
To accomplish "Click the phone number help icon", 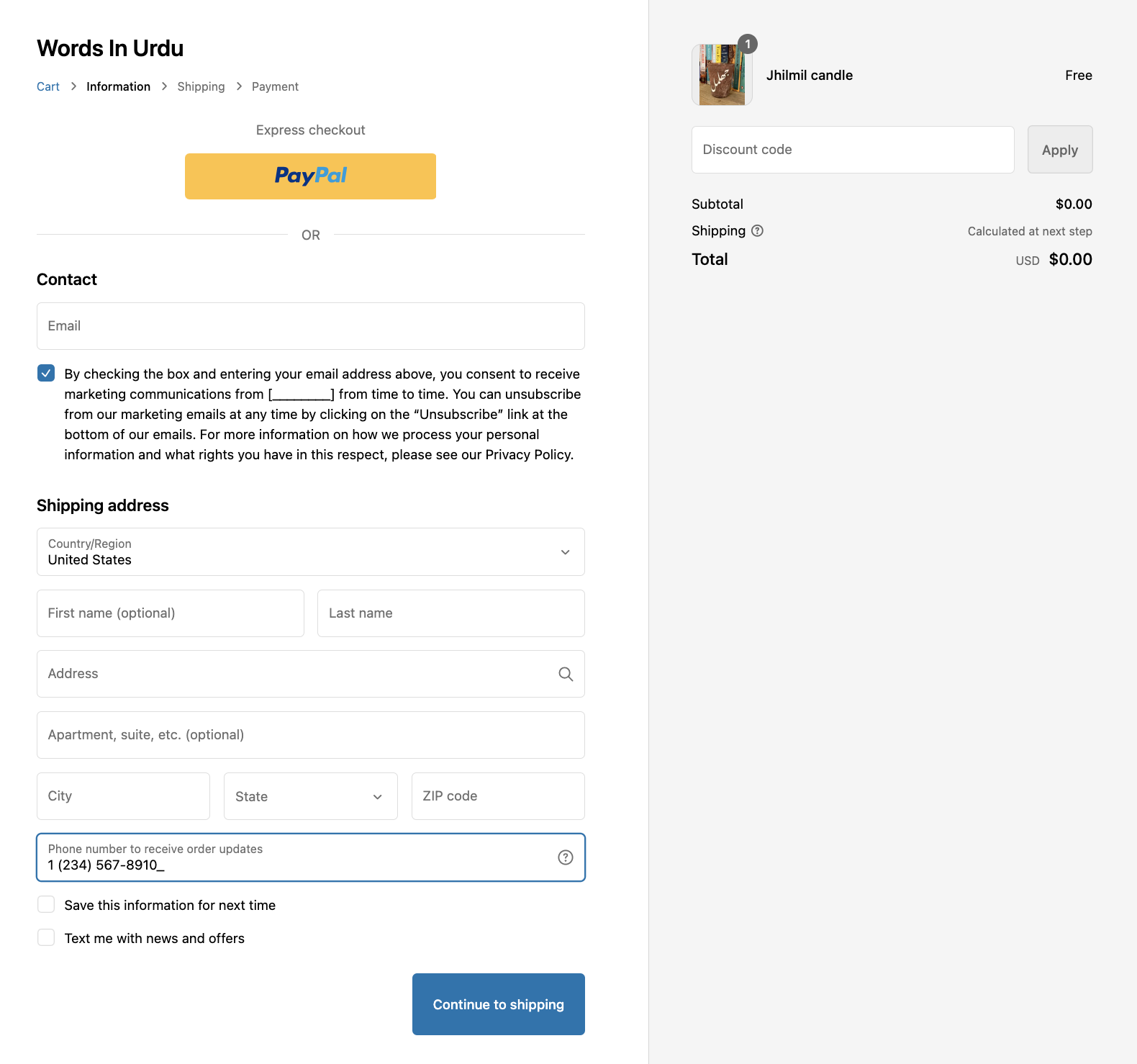I will click(566, 857).
